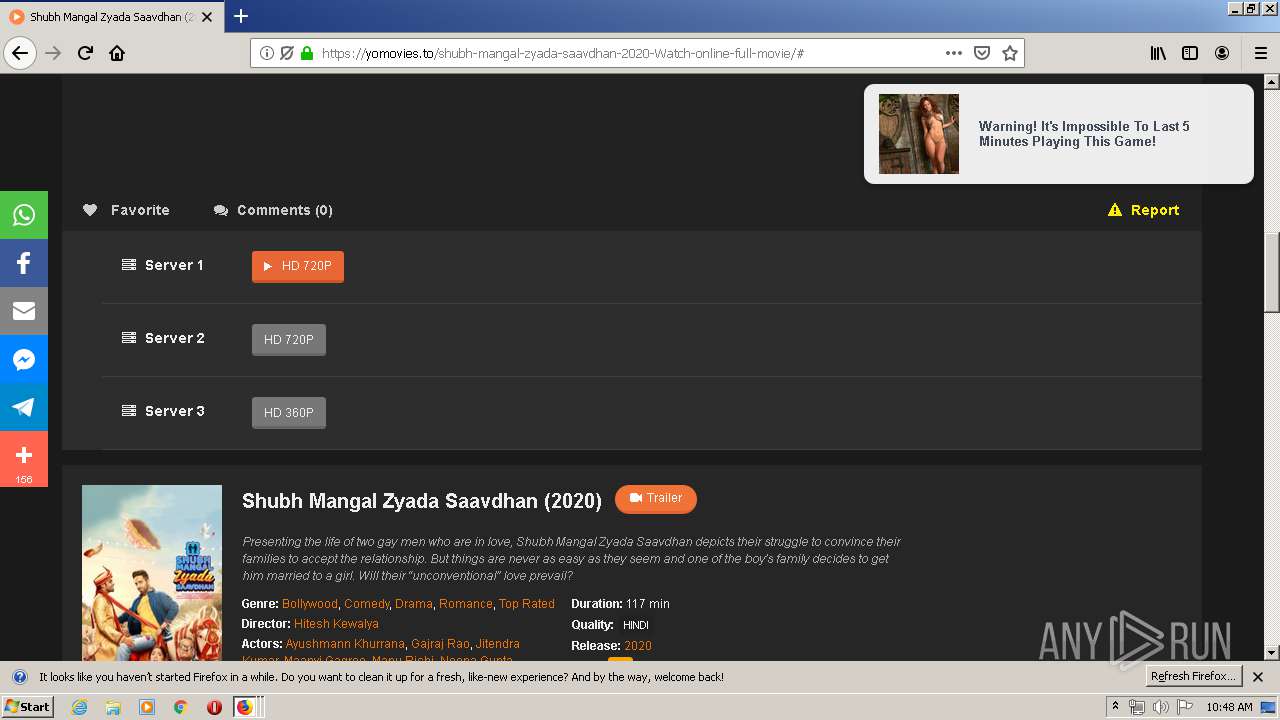Viewport: 1280px width, 720px height.
Task: Open clock showing 10:48 AM
Action: pyautogui.click(x=1229, y=707)
